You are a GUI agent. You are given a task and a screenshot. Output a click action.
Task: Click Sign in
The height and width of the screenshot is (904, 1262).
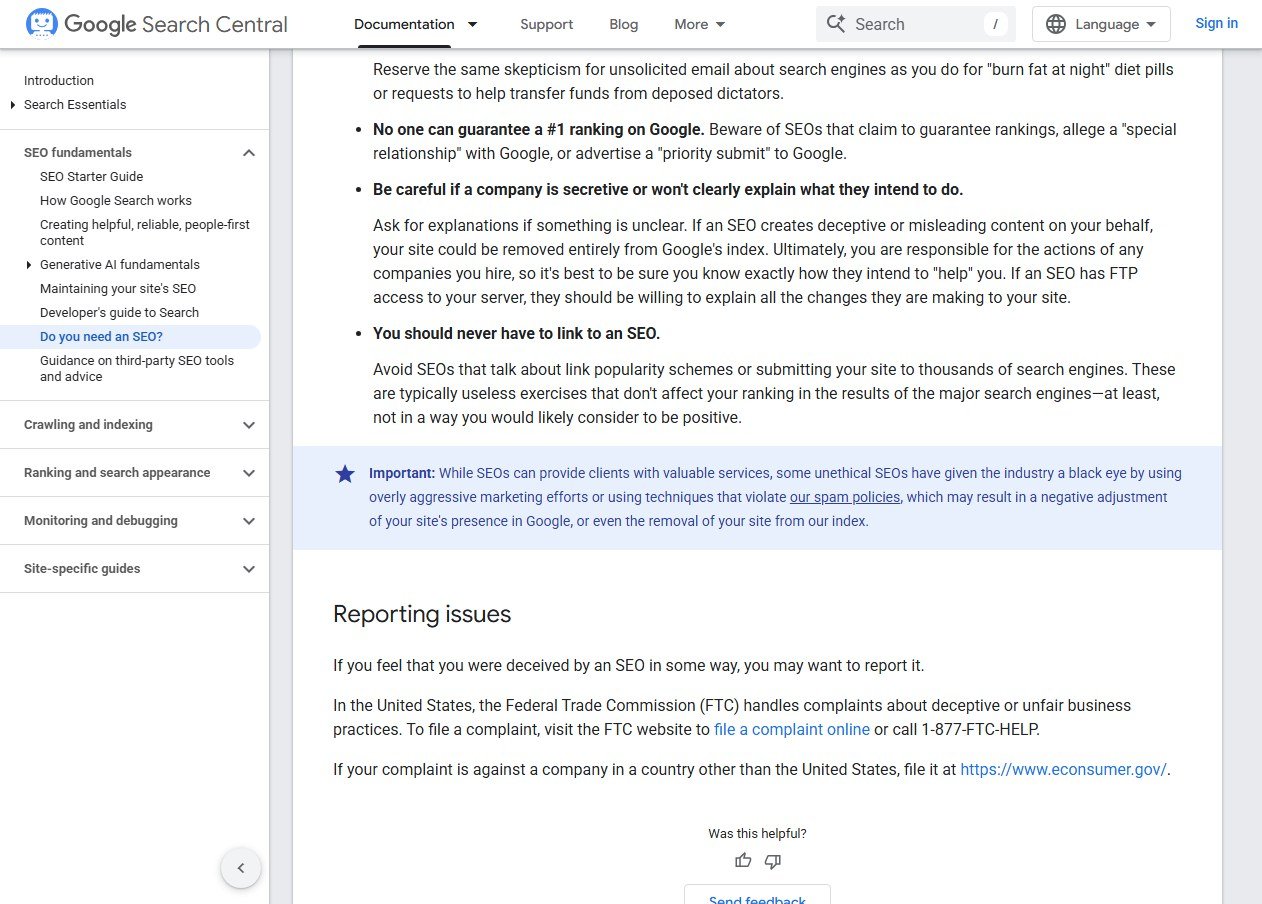pos(1216,23)
